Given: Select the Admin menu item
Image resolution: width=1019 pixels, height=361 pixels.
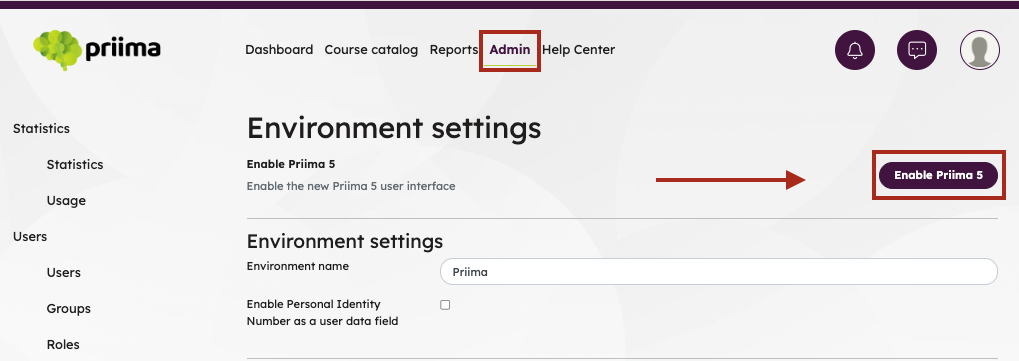Looking at the screenshot, I should pyautogui.click(x=510, y=49).
